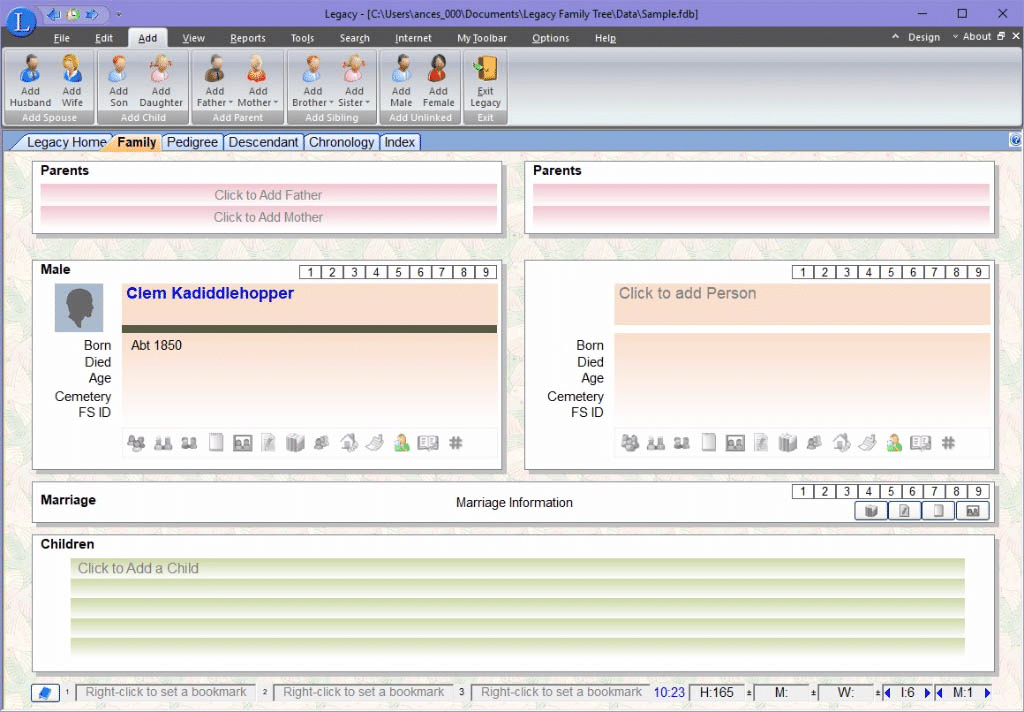Toggle tag 3 in spouse panel

(847, 272)
